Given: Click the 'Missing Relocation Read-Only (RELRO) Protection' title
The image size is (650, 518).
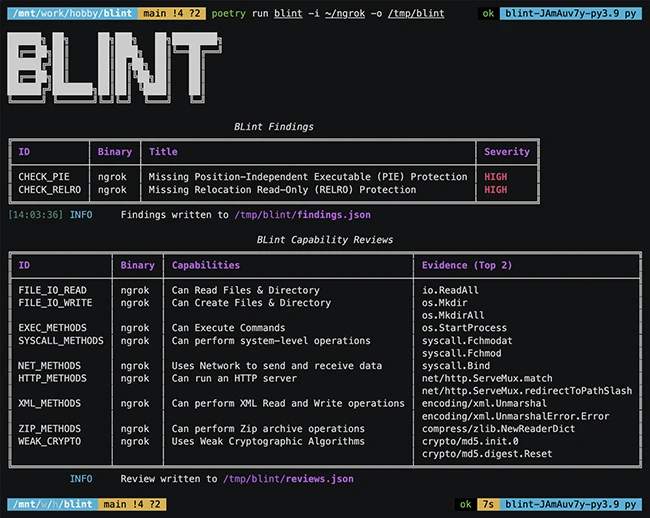Looking at the screenshot, I should [282, 190].
